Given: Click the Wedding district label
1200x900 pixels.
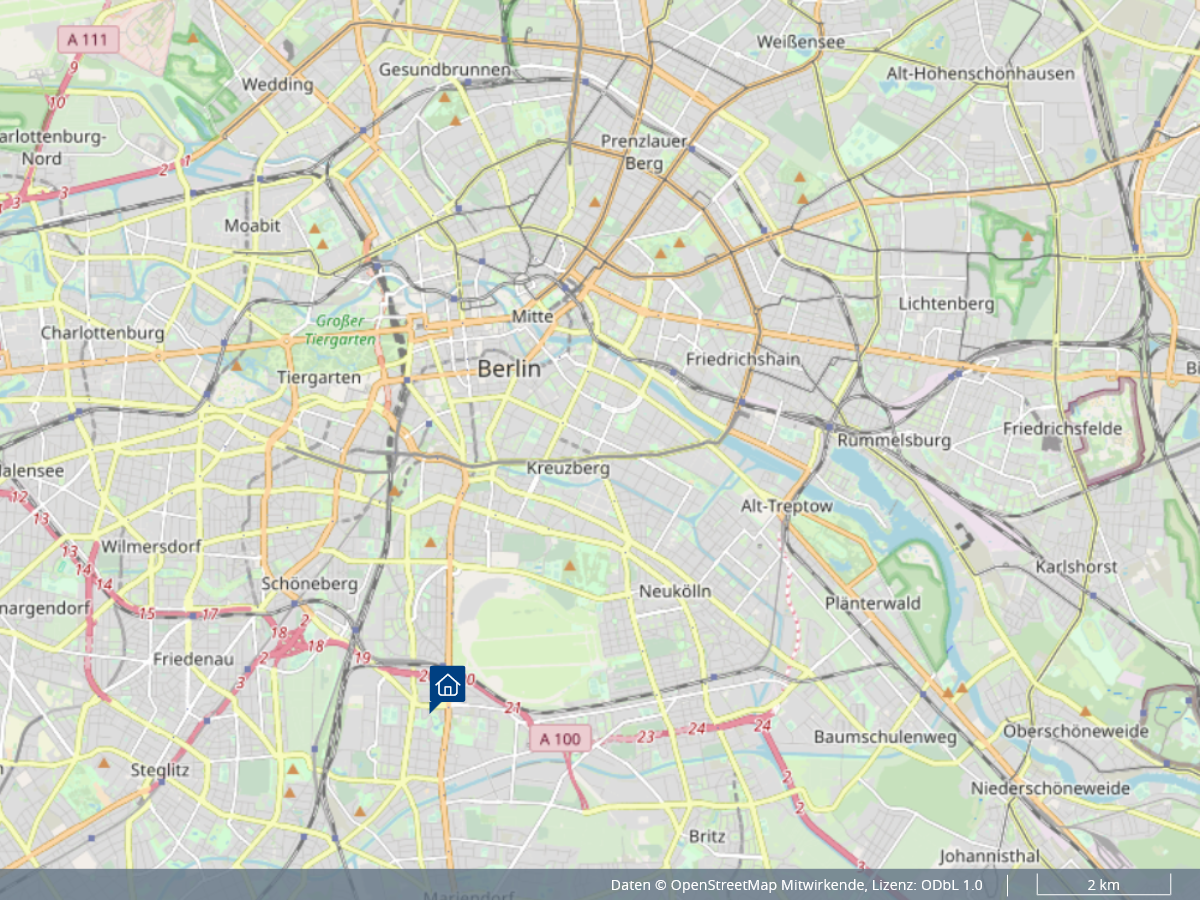Looking at the screenshot, I should click(277, 84).
